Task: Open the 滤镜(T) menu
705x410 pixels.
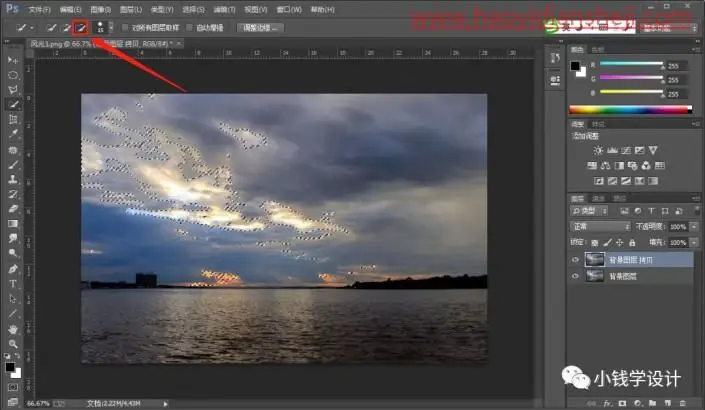Action: click(x=224, y=9)
